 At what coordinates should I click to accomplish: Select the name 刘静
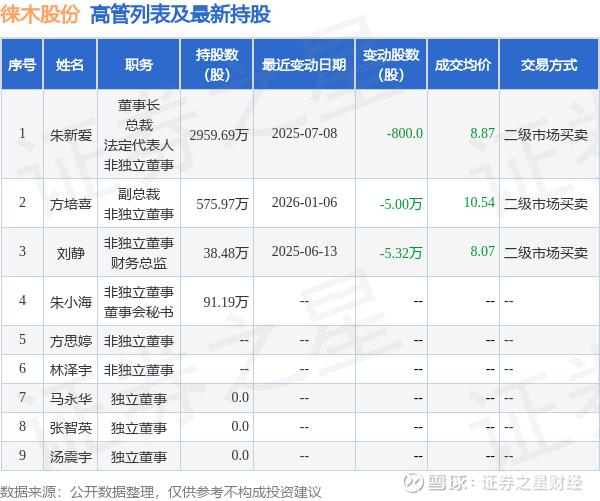(71, 253)
